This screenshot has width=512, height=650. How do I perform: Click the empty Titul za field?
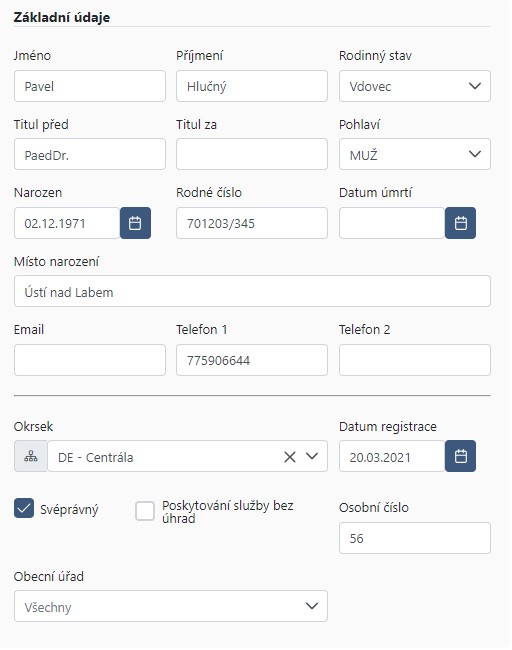tap(252, 154)
